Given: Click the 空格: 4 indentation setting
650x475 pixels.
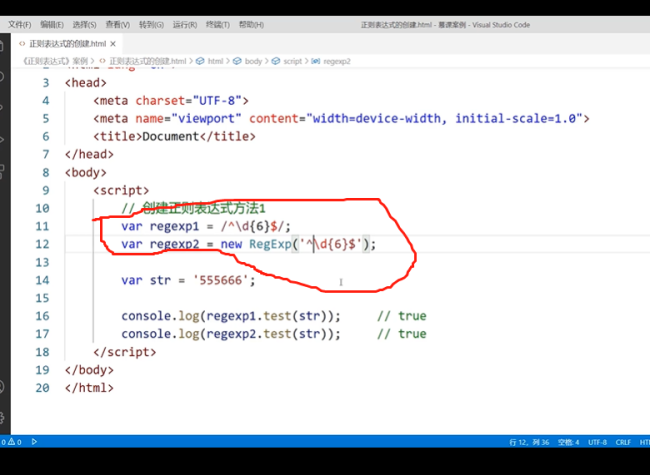Looking at the screenshot, I should [568, 442].
